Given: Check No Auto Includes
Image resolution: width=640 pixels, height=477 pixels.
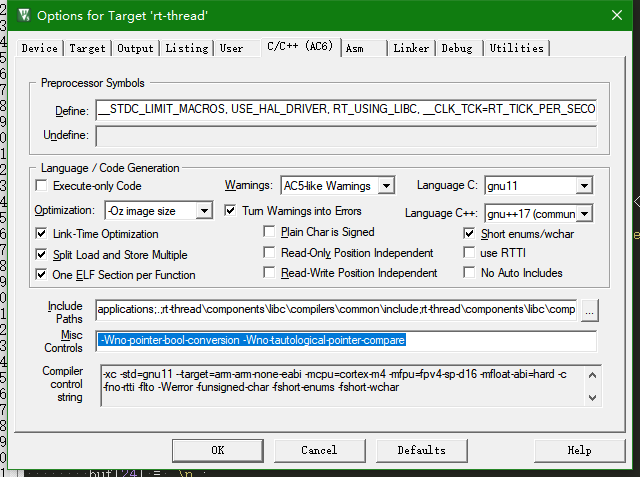Looking at the screenshot, I should tap(469, 272).
